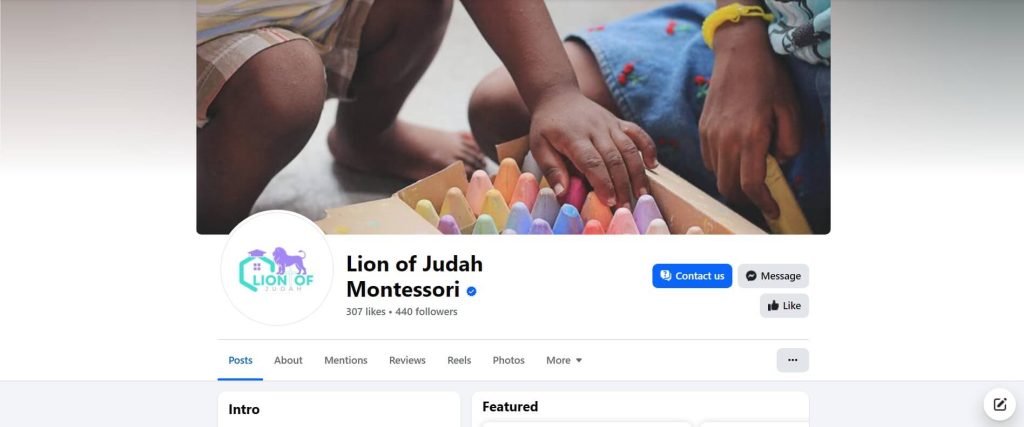The width and height of the screenshot is (1024, 427).
Task: View the chalk cover photo
Action: [x=513, y=116]
